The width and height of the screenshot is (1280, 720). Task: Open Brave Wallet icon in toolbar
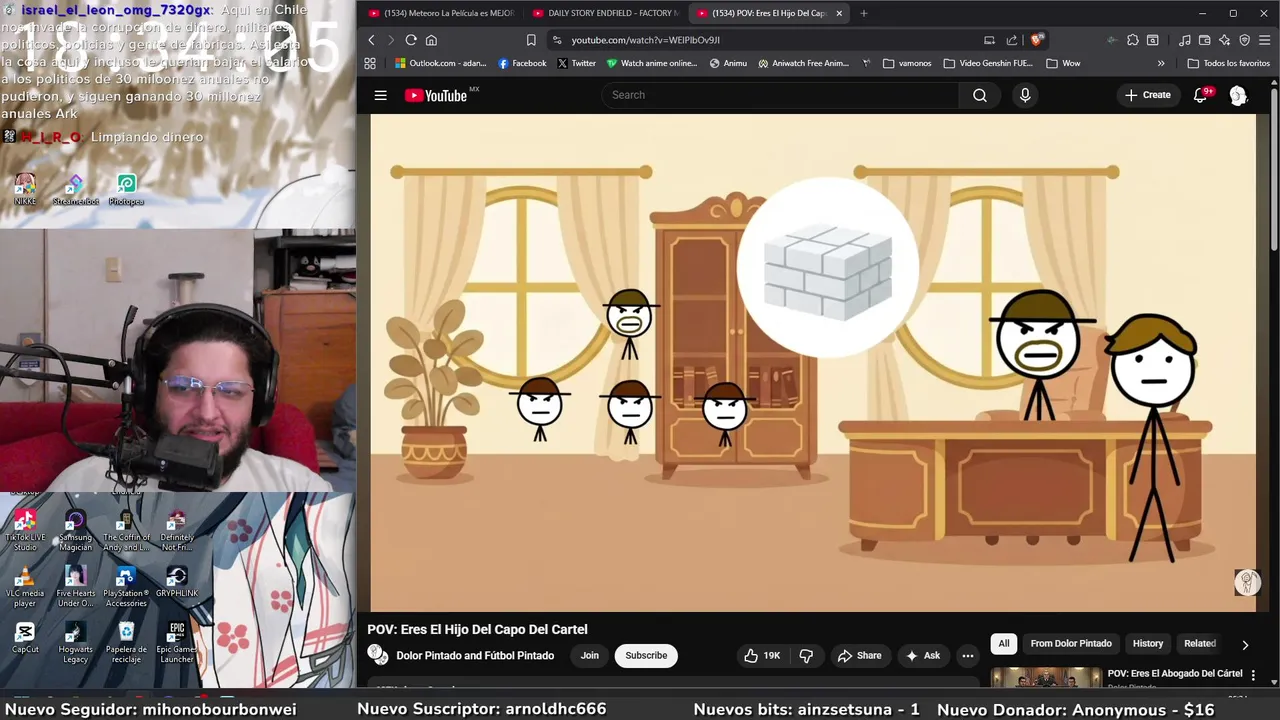coord(1205,40)
